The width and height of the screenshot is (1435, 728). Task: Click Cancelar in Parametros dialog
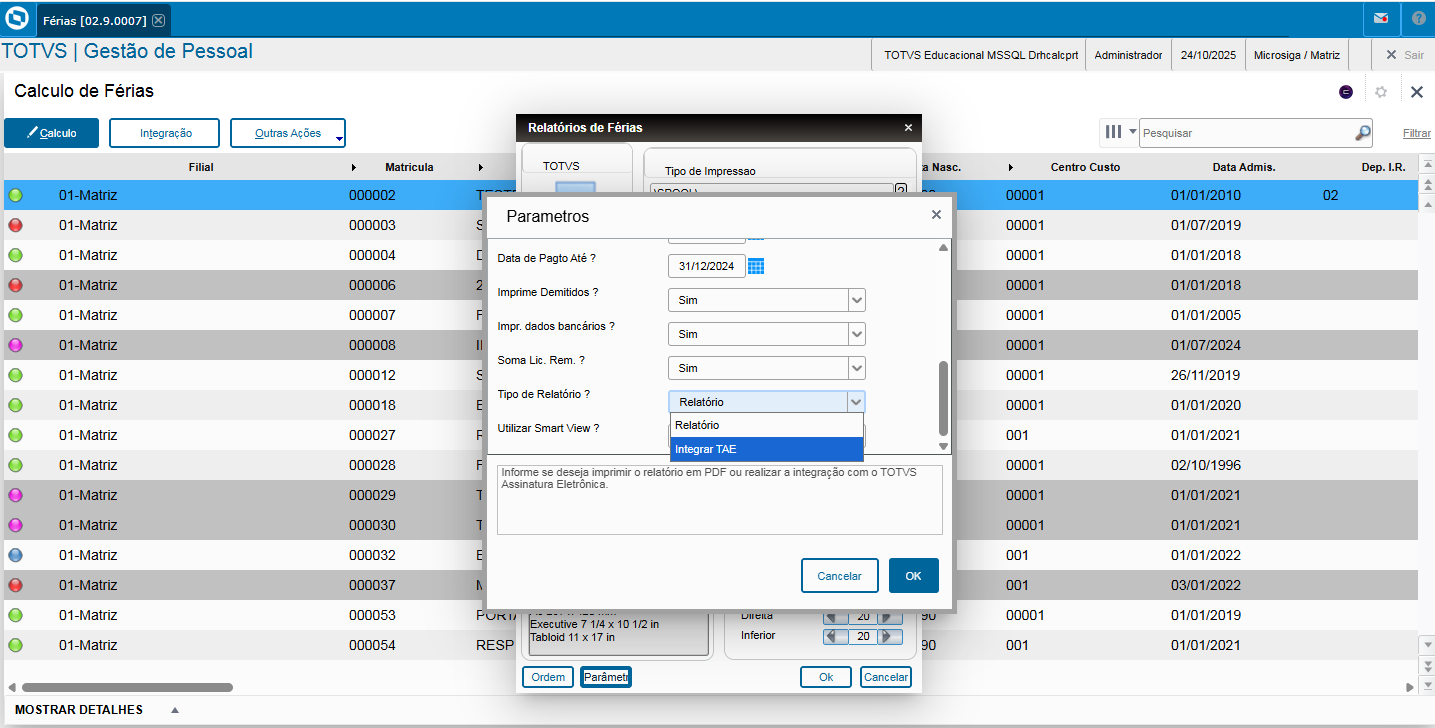[839, 576]
